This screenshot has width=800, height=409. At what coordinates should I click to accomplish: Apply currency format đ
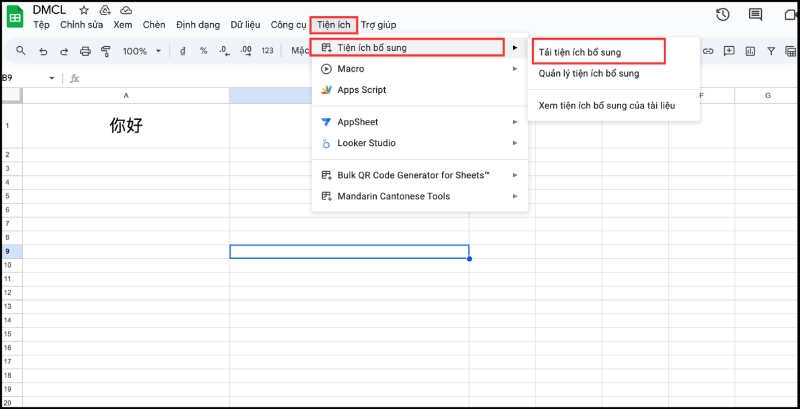tap(183, 50)
